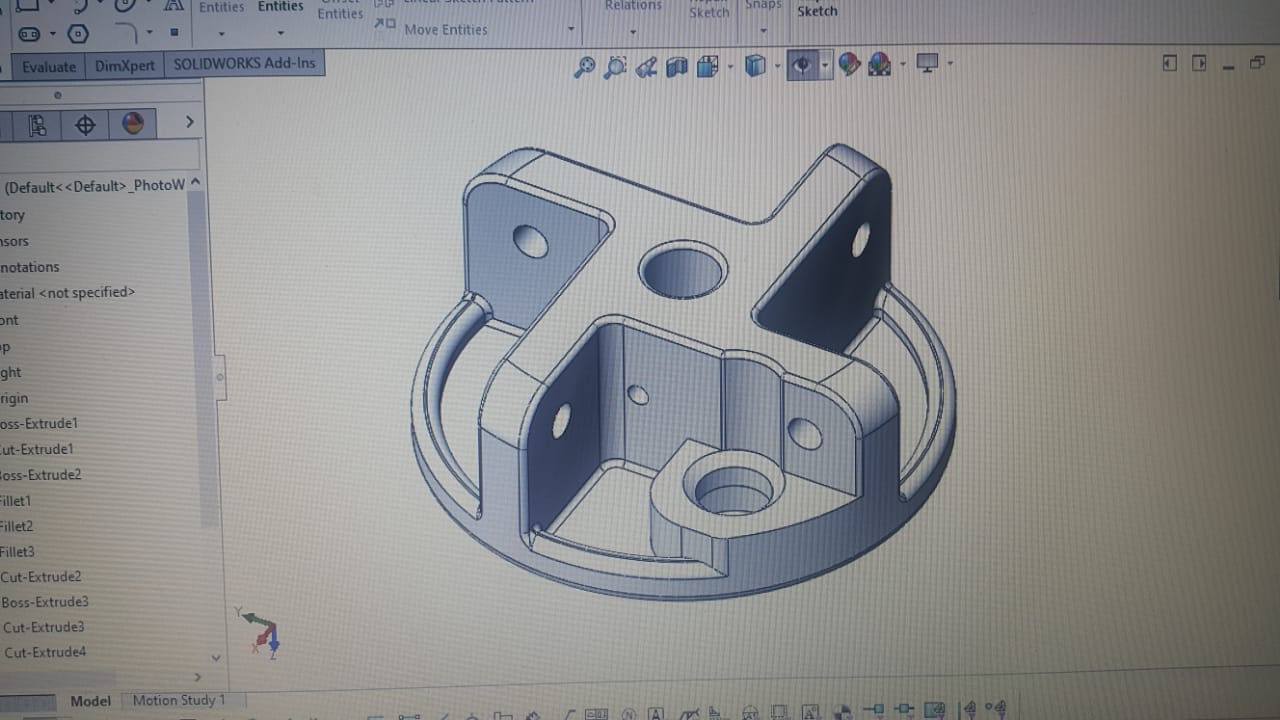Select Cut-Extrude3 in feature tree
1280x720 pixels.
pos(43,627)
